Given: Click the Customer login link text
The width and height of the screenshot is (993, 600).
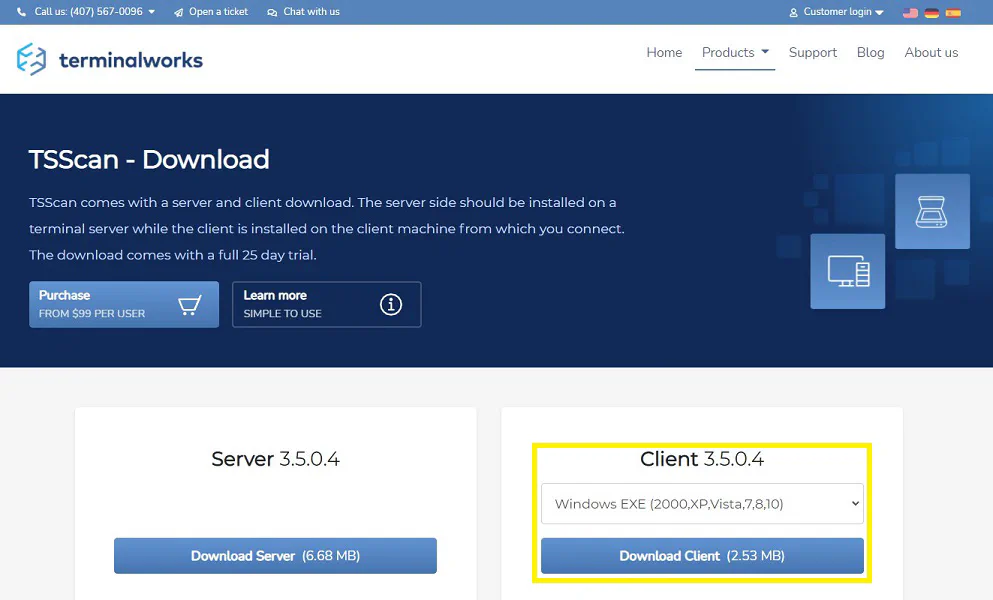Looking at the screenshot, I should pos(837,12).
